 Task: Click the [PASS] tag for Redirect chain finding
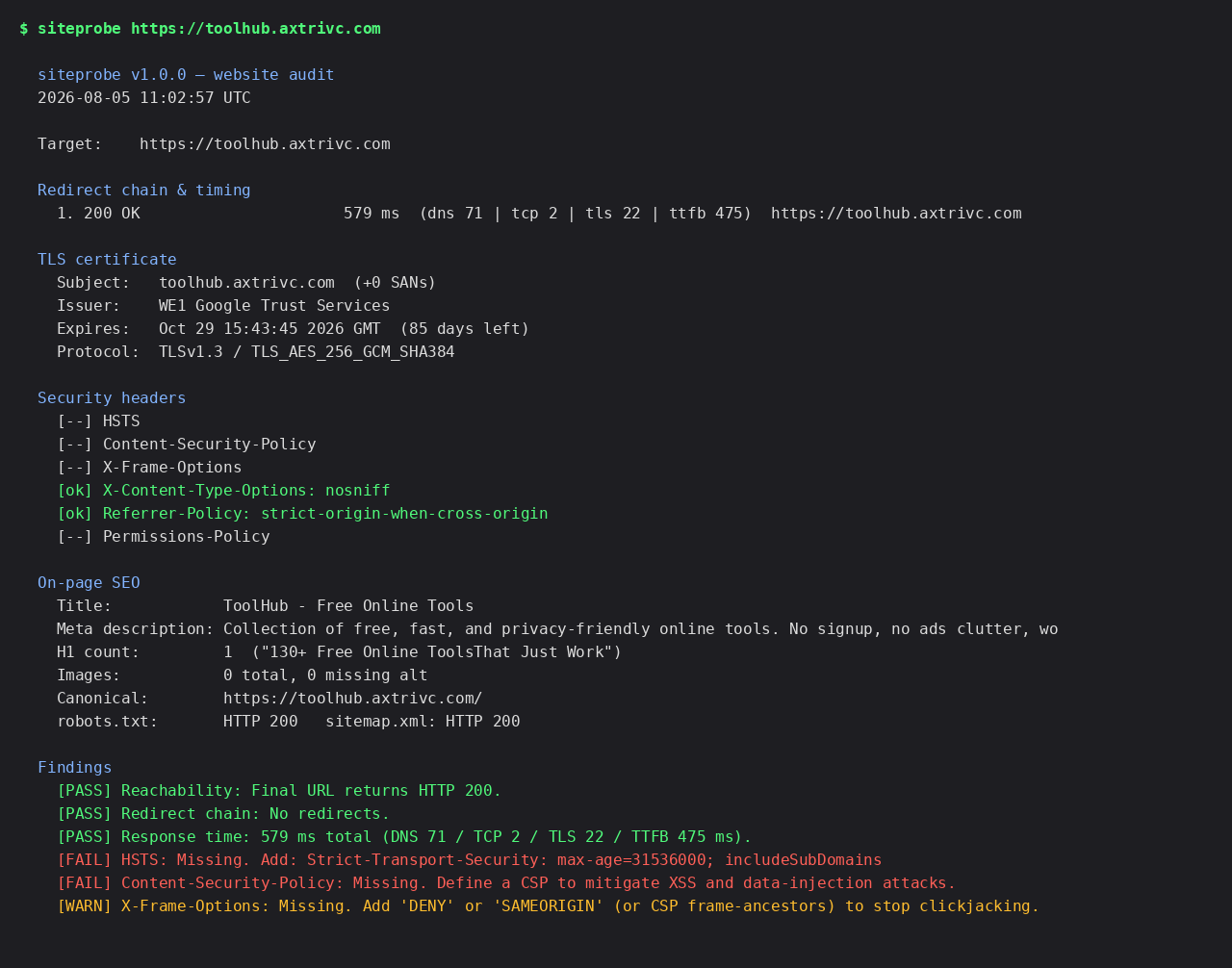[x=85, y=814]
